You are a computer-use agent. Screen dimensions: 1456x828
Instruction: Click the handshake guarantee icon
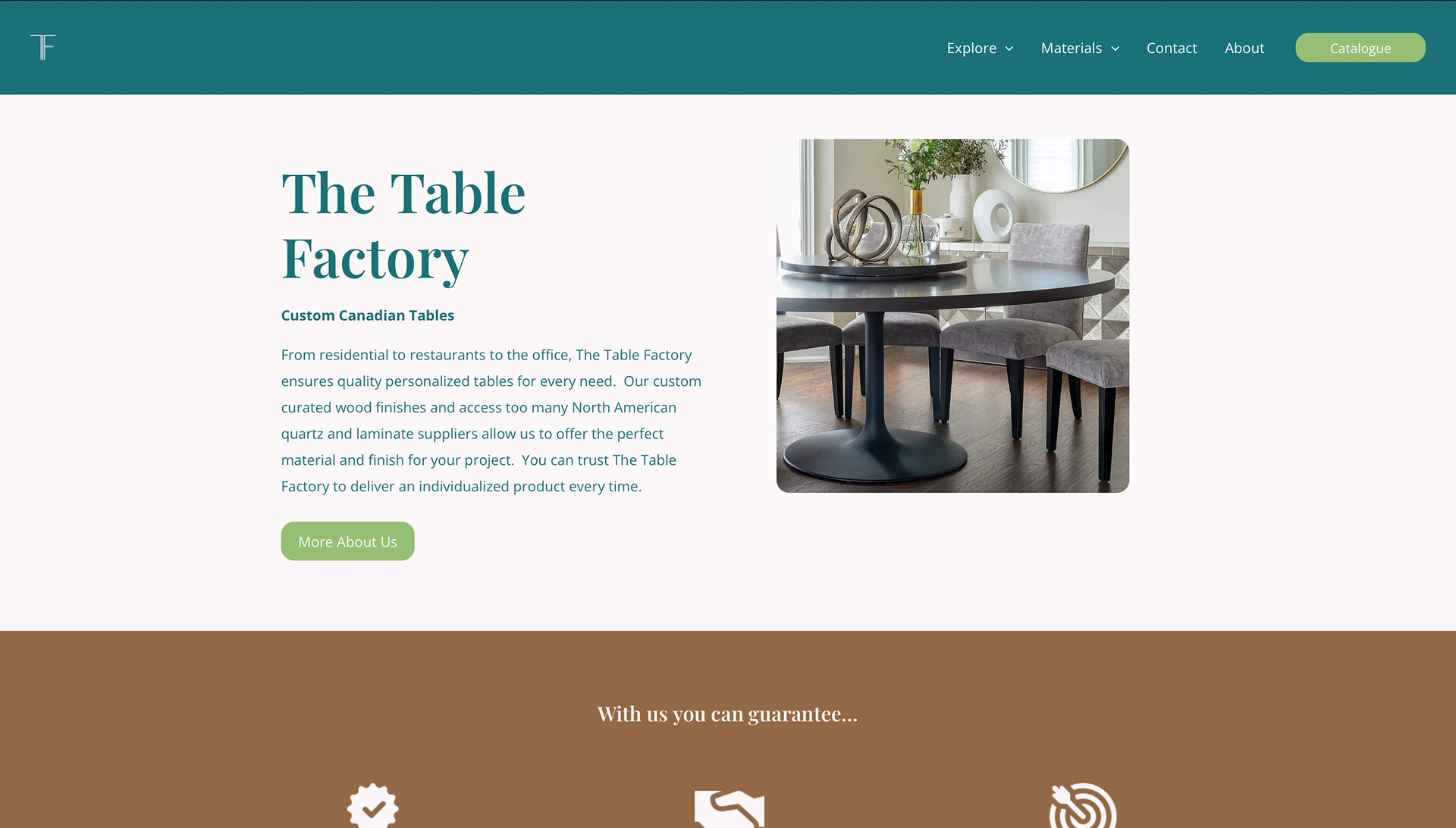tap(729, 808)
